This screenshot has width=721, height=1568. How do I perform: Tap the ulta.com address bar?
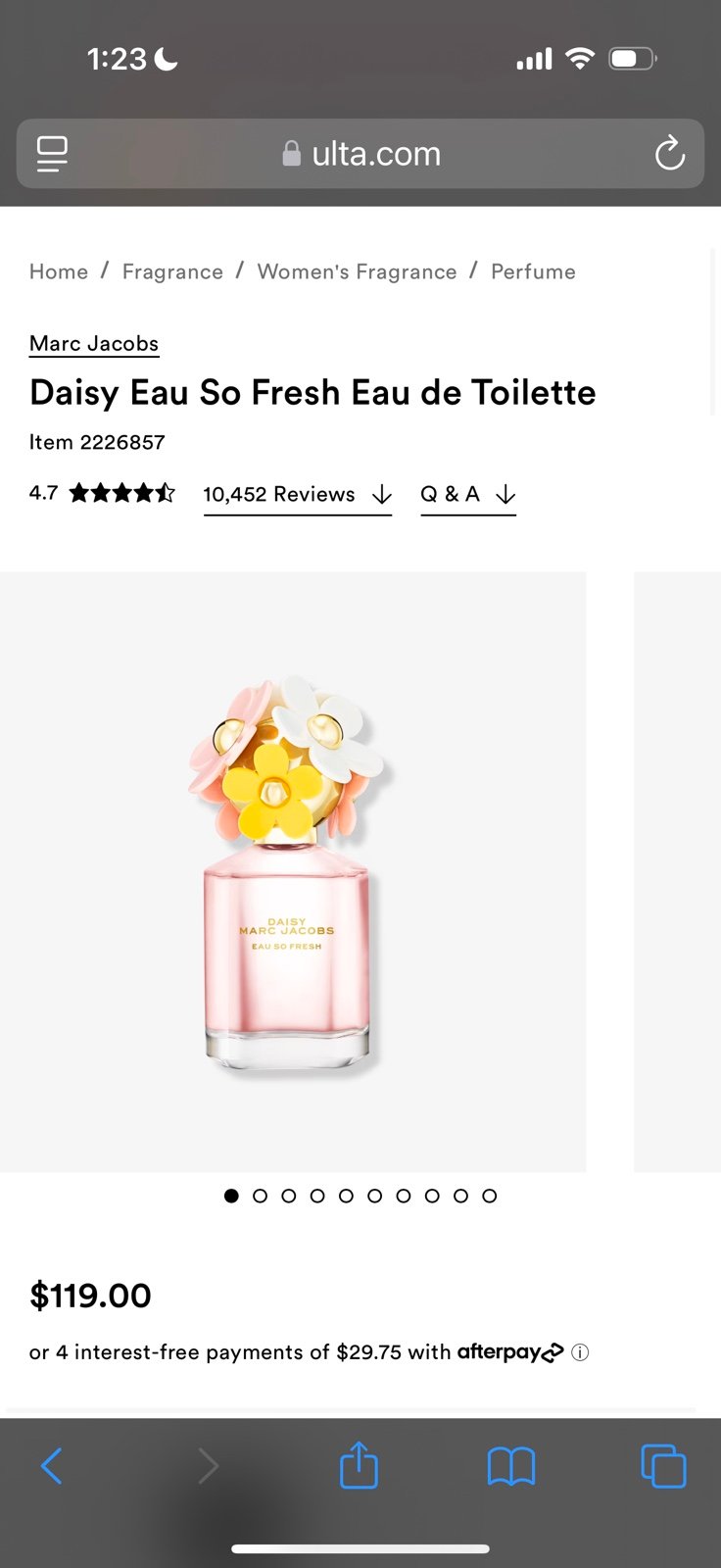(x=360, y=154)
